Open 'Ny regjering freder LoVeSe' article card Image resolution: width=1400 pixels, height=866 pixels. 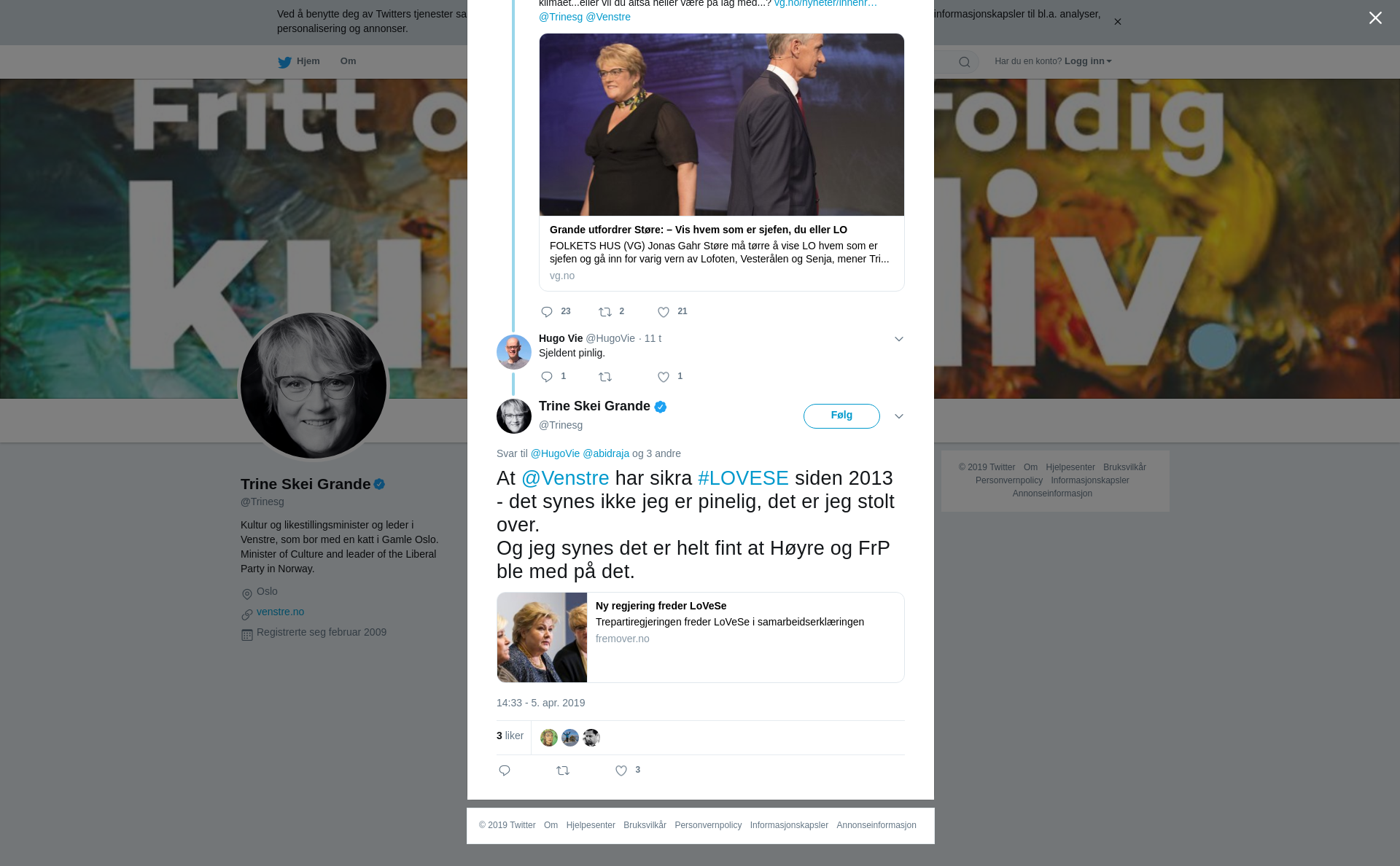701,637
